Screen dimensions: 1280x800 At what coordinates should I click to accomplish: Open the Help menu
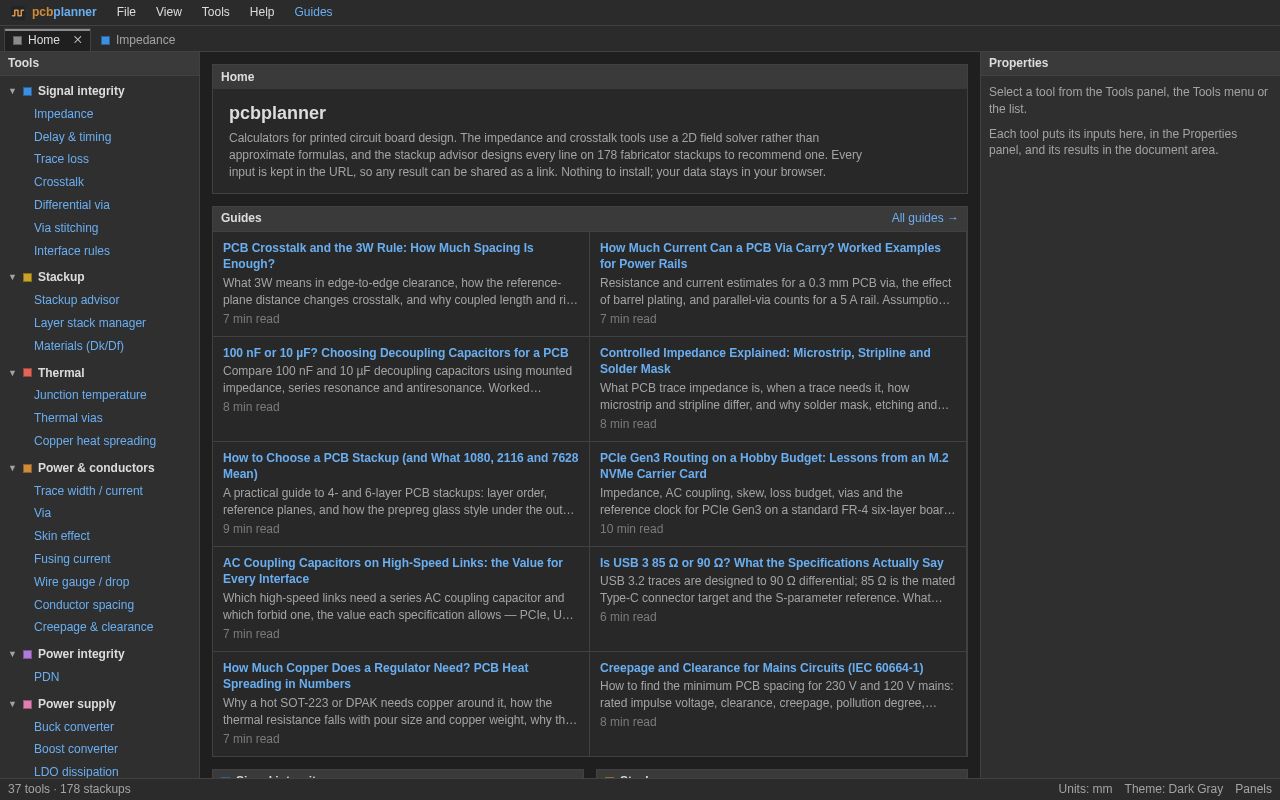coord(262,12)
